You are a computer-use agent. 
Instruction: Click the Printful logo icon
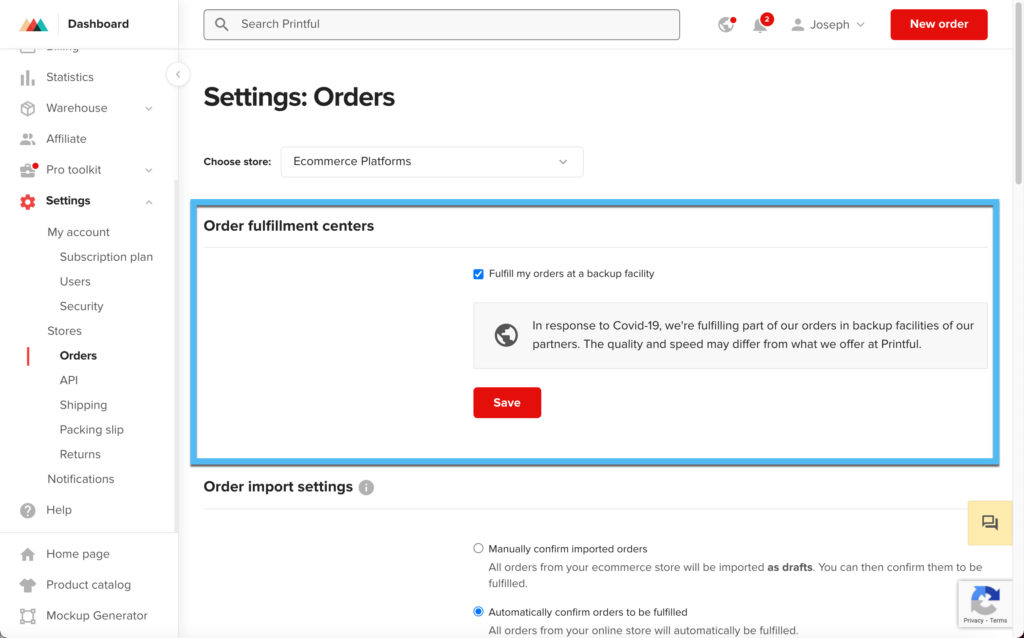click(33, 24)
